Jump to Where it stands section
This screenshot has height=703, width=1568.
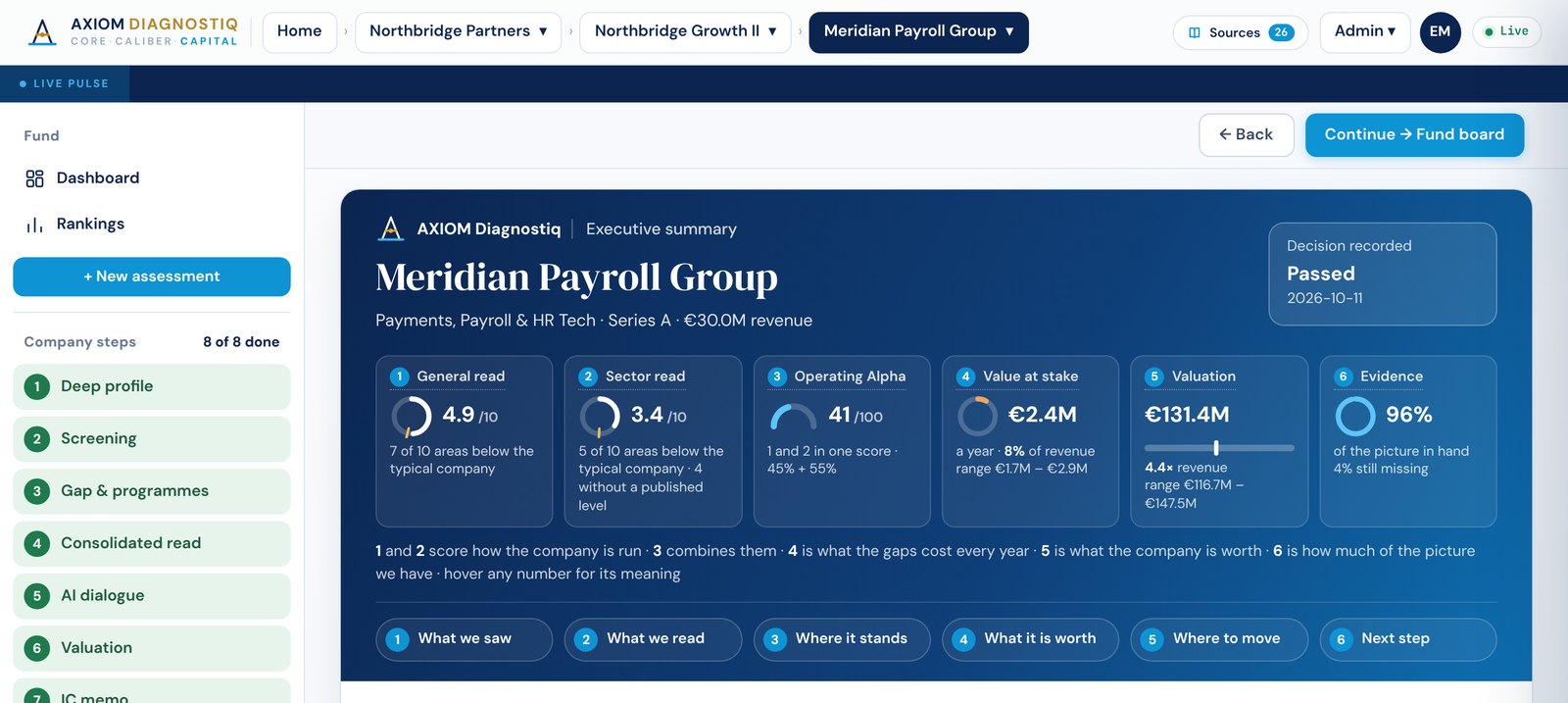[x=842, y=639]
